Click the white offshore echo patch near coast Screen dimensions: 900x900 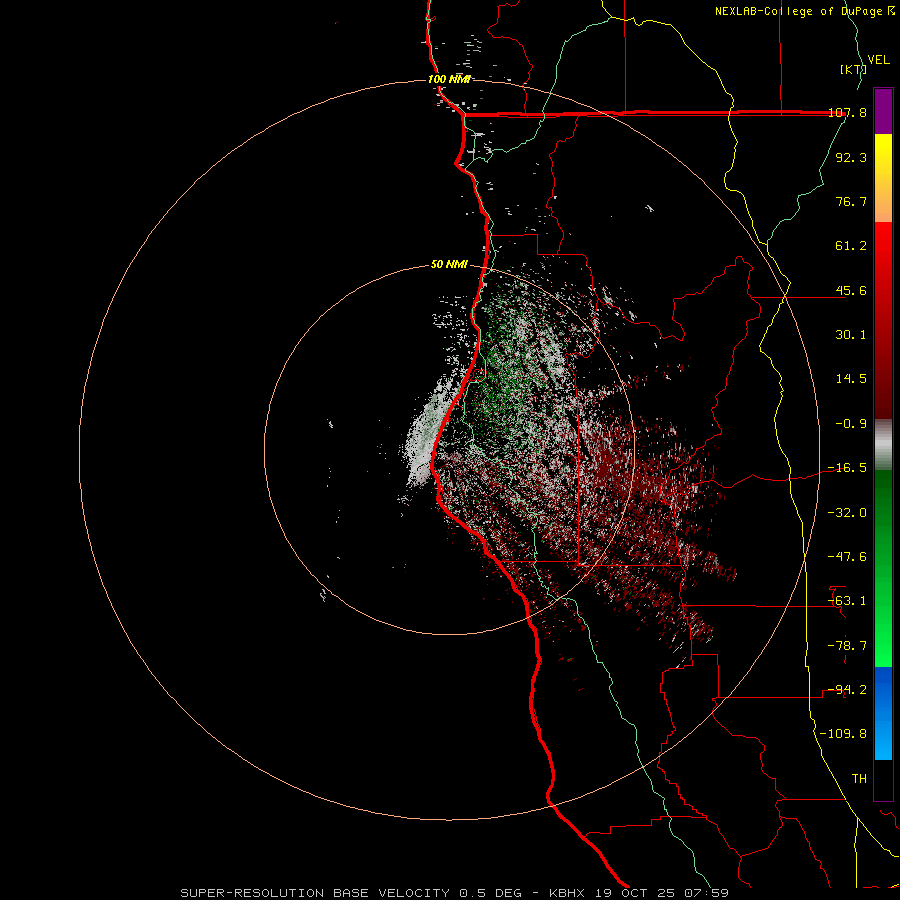(x=426, y=432)
